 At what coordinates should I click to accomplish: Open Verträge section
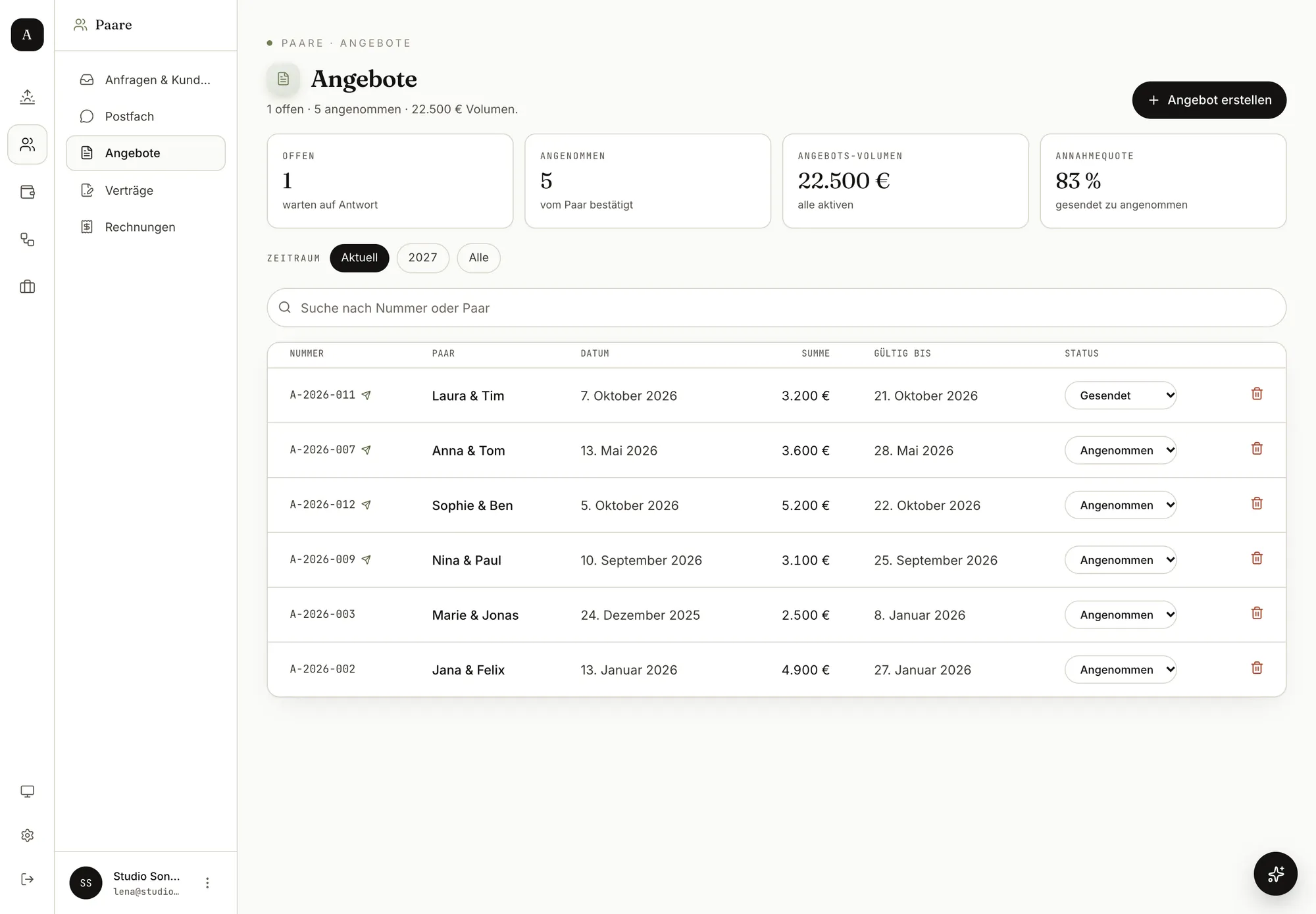[x=145, y=190]
